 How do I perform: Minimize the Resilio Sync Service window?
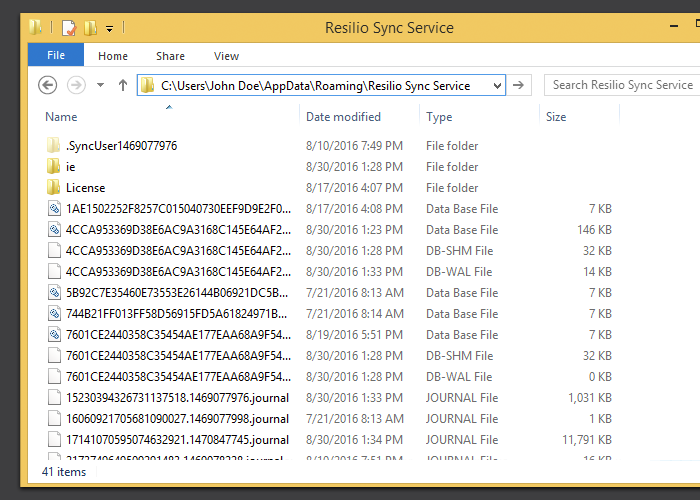pos(674,27)
